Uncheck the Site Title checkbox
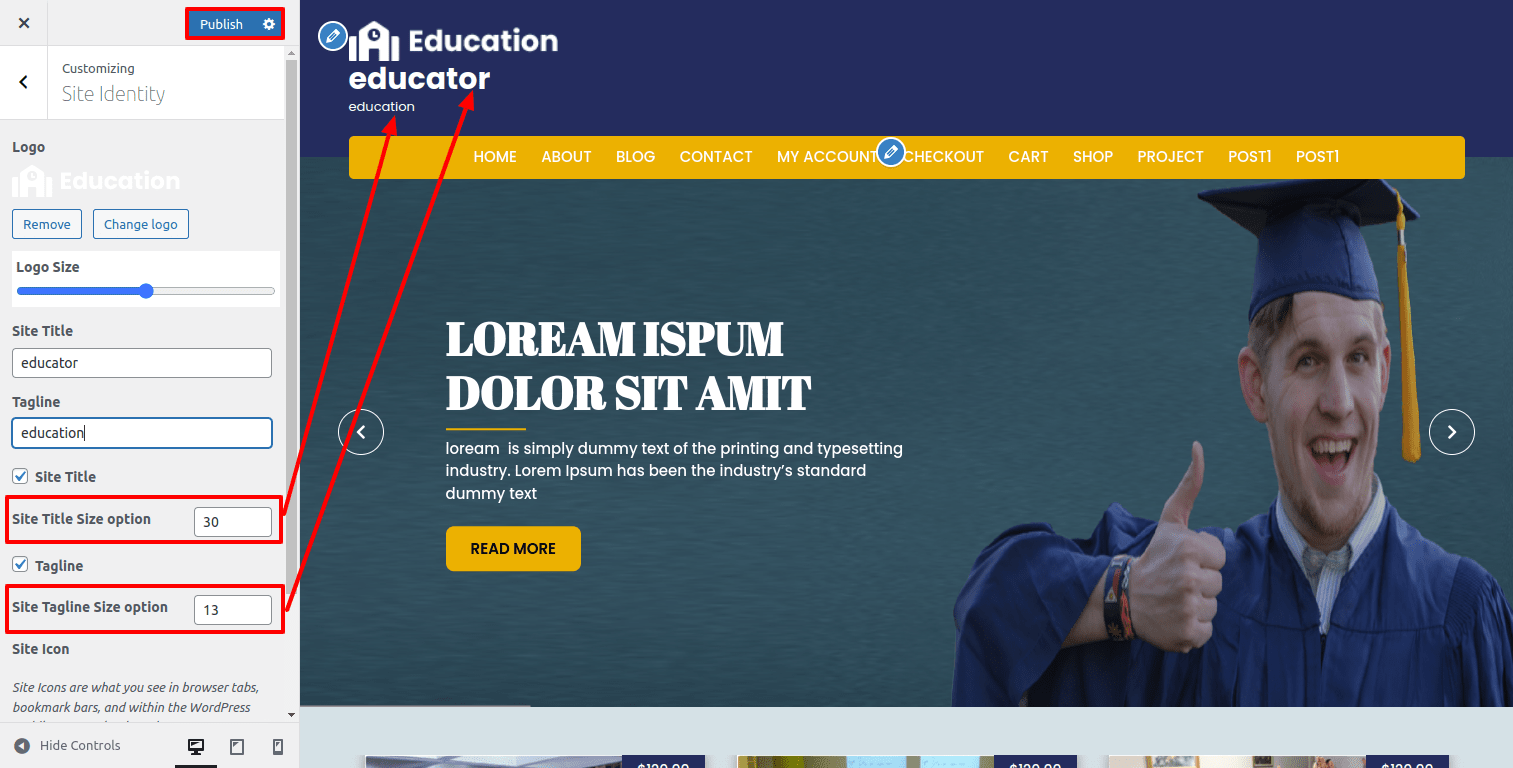The image size is (1513, 768). (x=20, y=476)
